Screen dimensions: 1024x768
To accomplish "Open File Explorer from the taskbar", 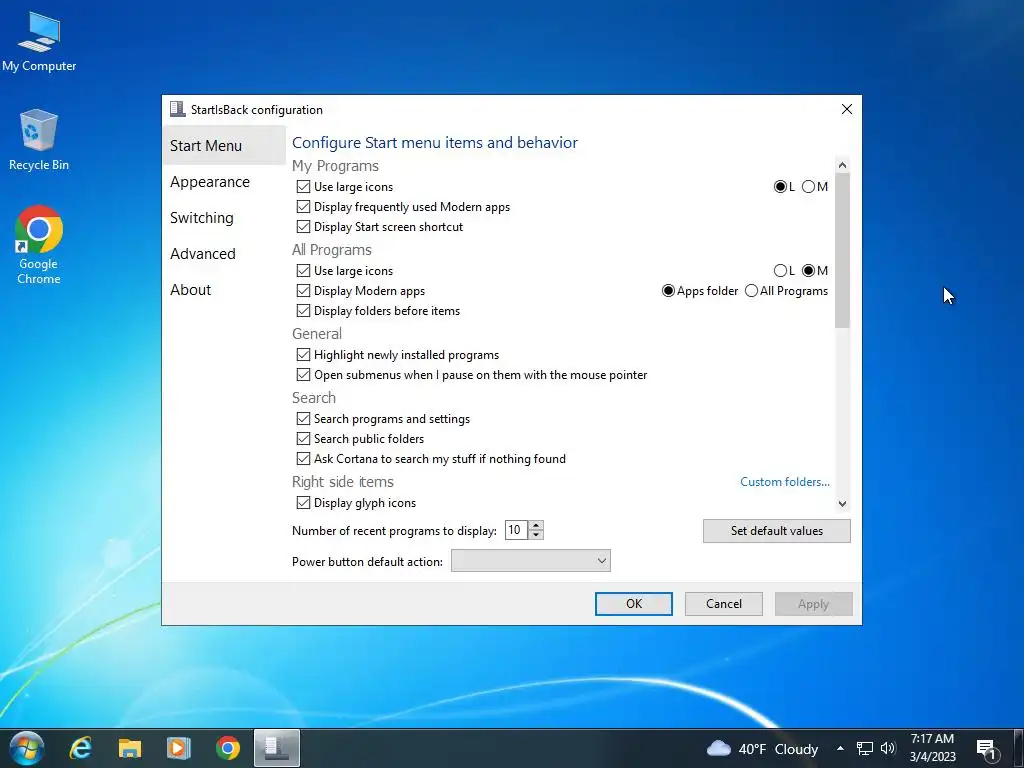I will pyautogui.click(x=129, y=748).
